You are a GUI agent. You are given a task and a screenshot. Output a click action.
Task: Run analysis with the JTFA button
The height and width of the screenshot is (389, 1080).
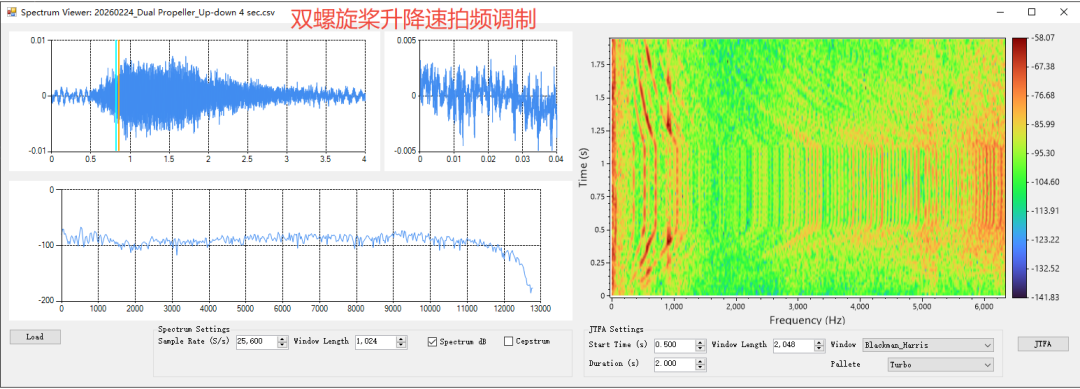[1043, 344]
